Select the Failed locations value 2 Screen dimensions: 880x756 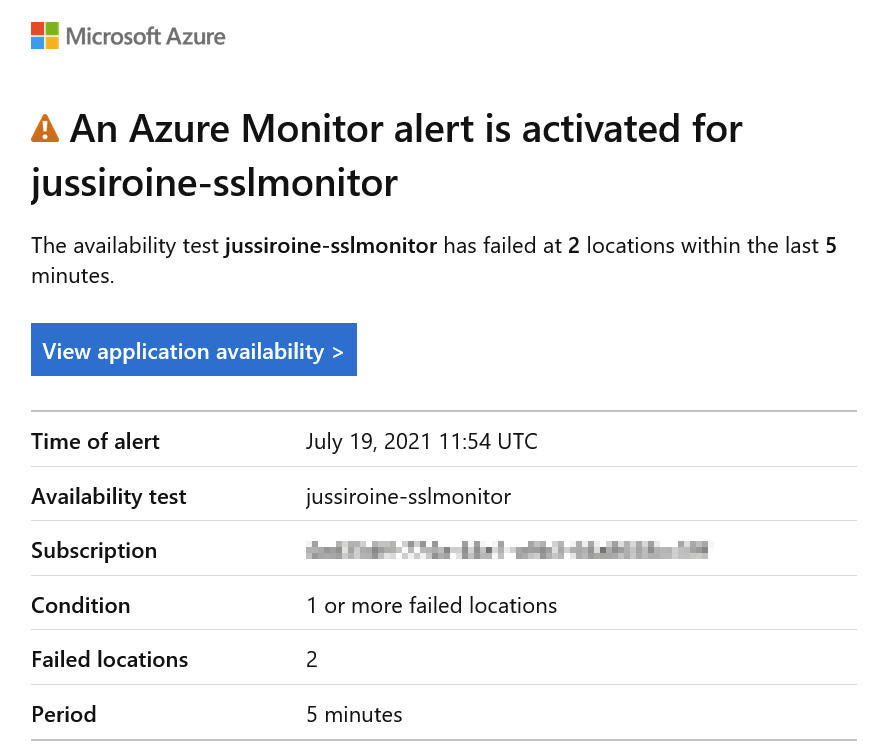click(312, 659)
